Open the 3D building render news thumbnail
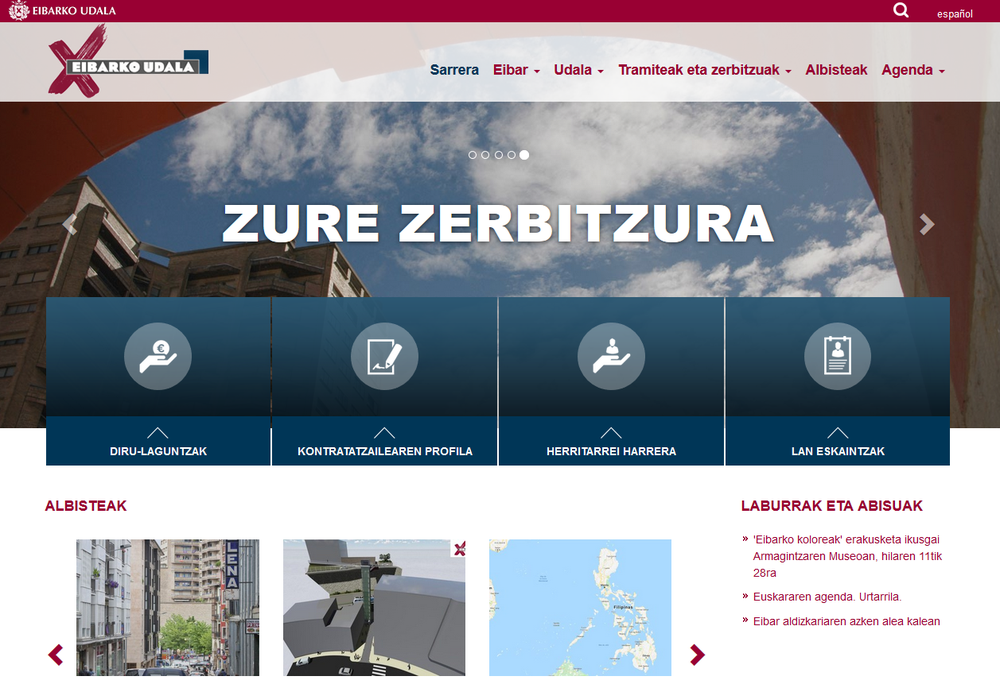Screen dimensions: 1000x684 [x=374, y=608]
